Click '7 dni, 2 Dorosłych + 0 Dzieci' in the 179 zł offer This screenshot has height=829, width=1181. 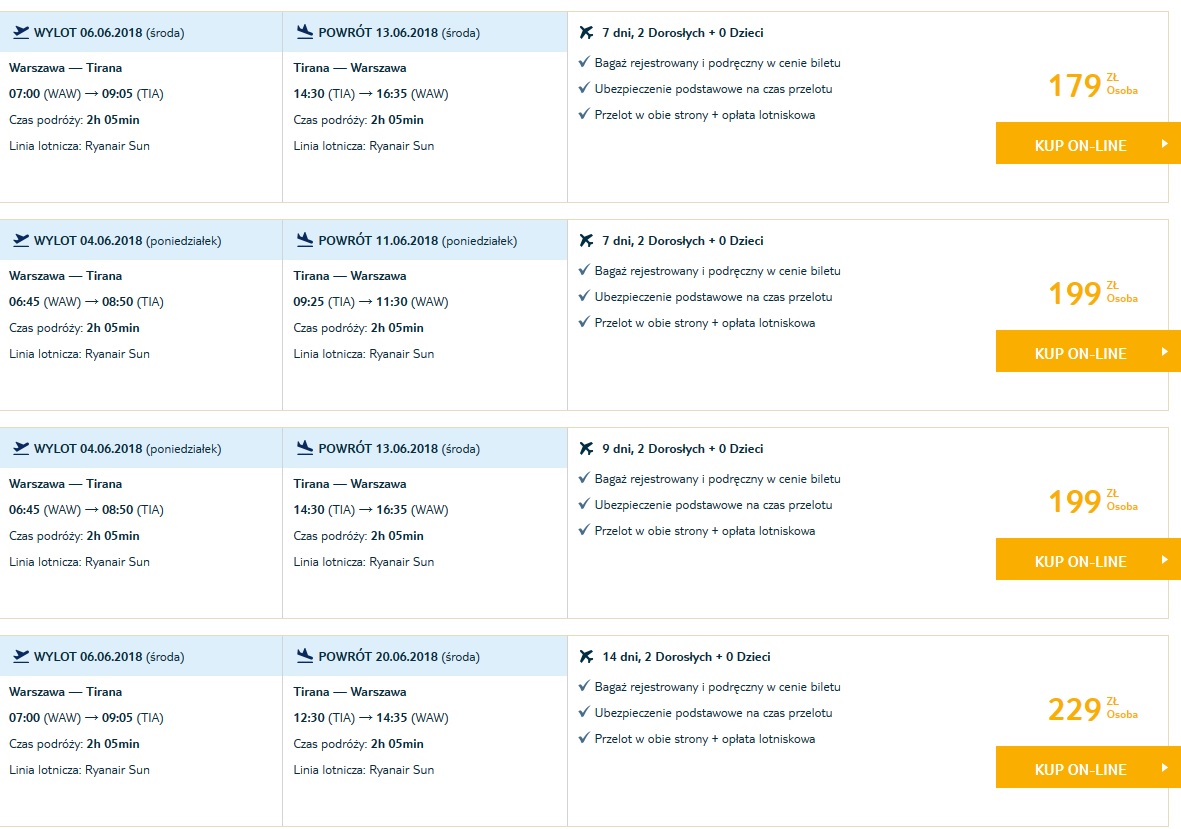tap(682, 32)
